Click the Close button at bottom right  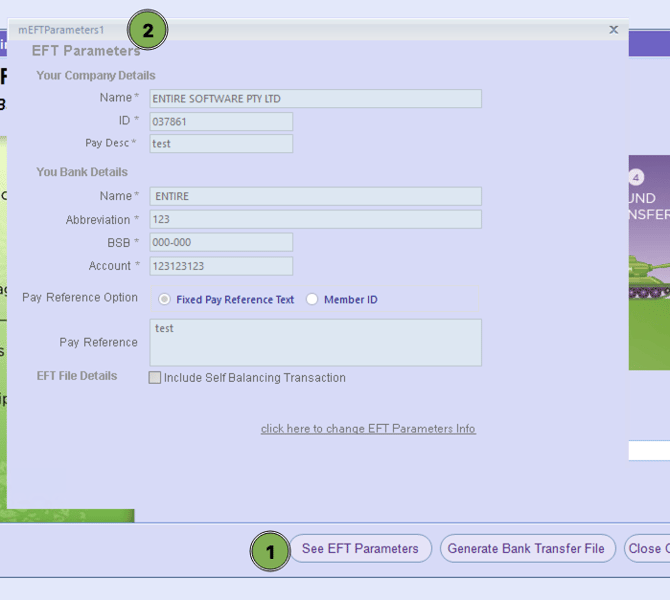tap(646, 549)
